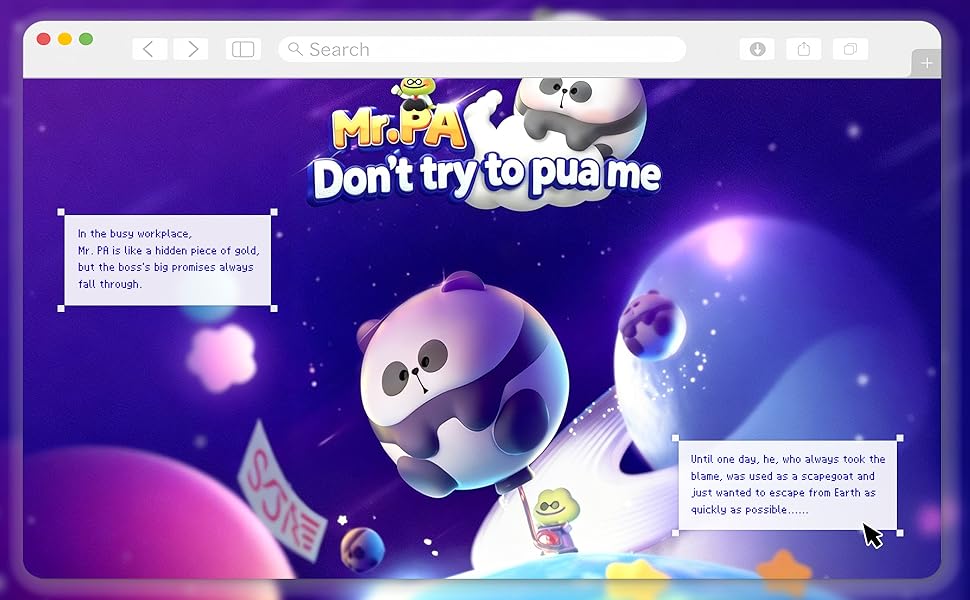Click the Search address field
970x600 pixels.
pos(482,49)
